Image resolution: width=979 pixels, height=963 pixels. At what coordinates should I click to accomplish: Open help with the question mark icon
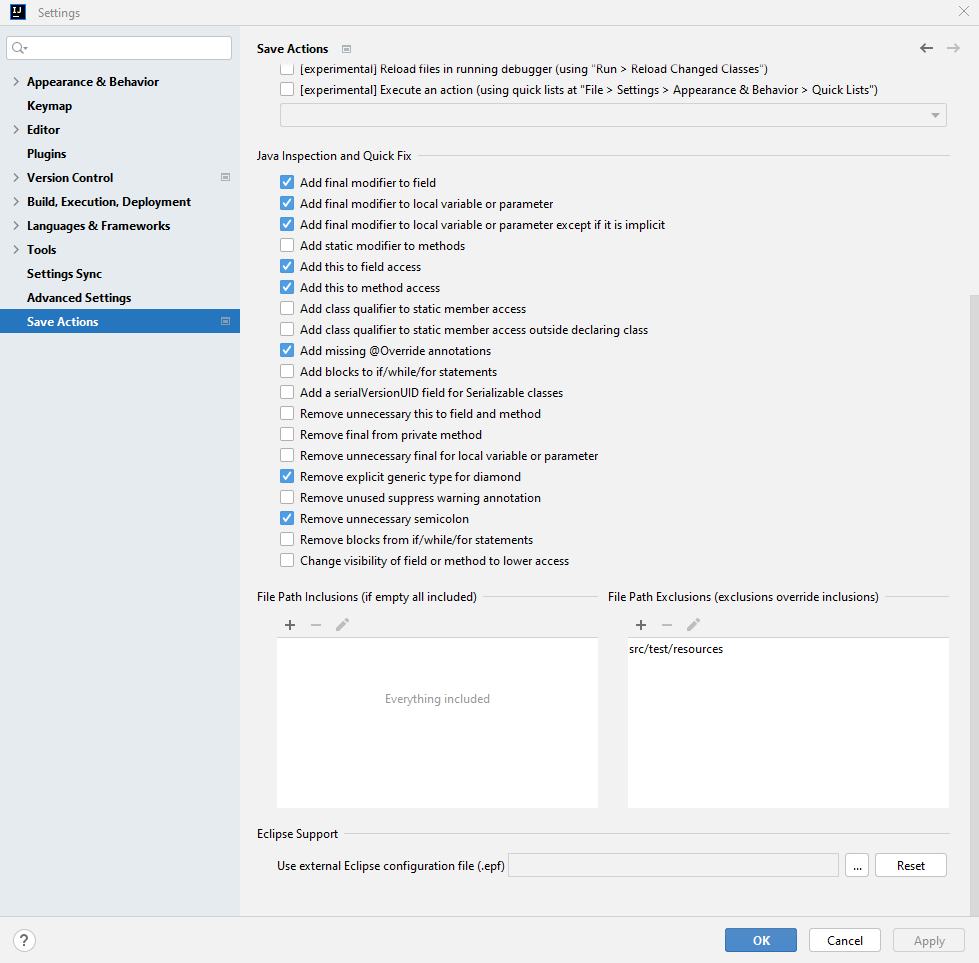click(24, 940)
